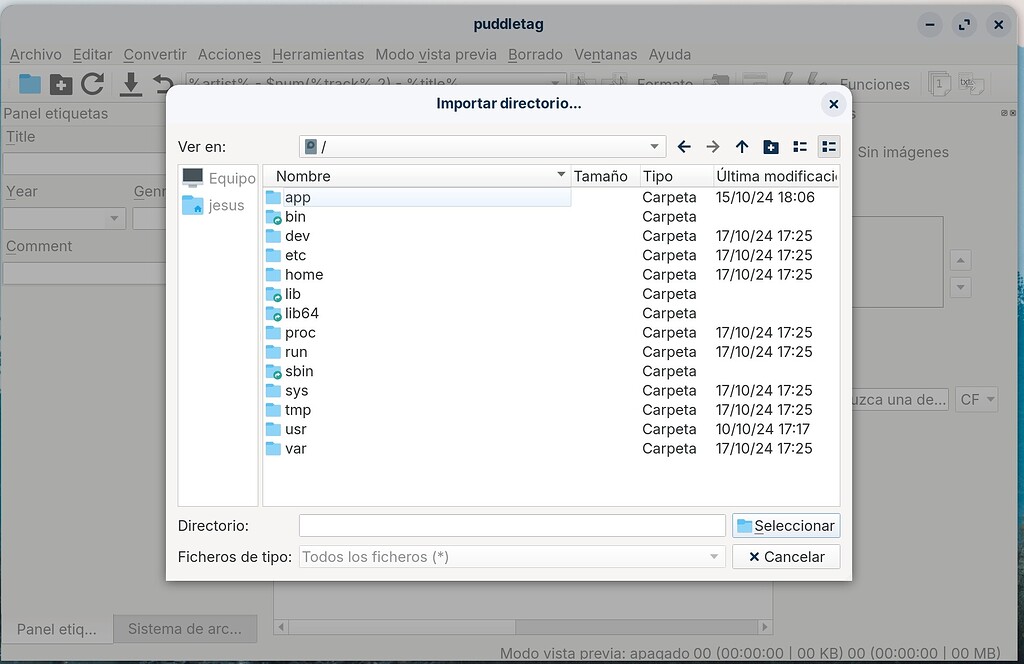This screenshot has height=664, width=1024.
Task: Open Modo vista previa menu
Action: point(436,55)
